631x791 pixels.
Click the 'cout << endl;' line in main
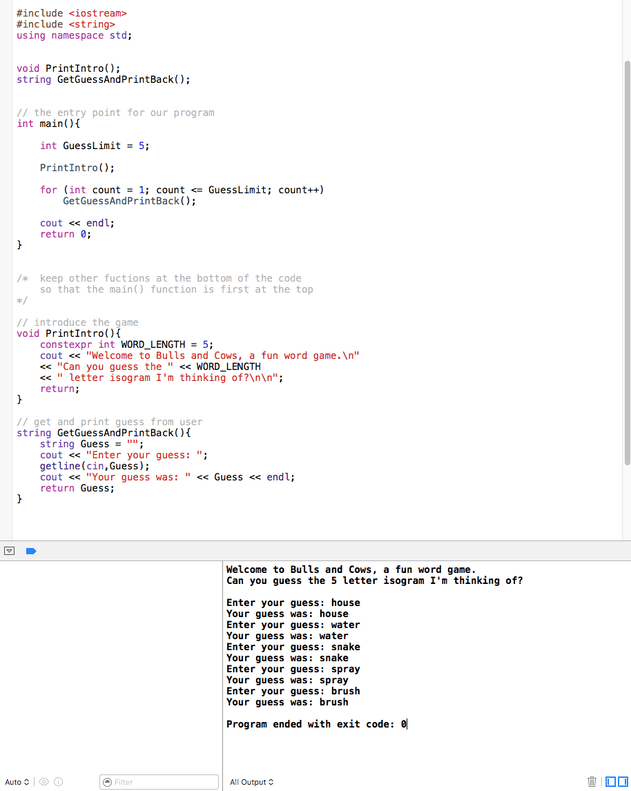click(x=77, y=223)
